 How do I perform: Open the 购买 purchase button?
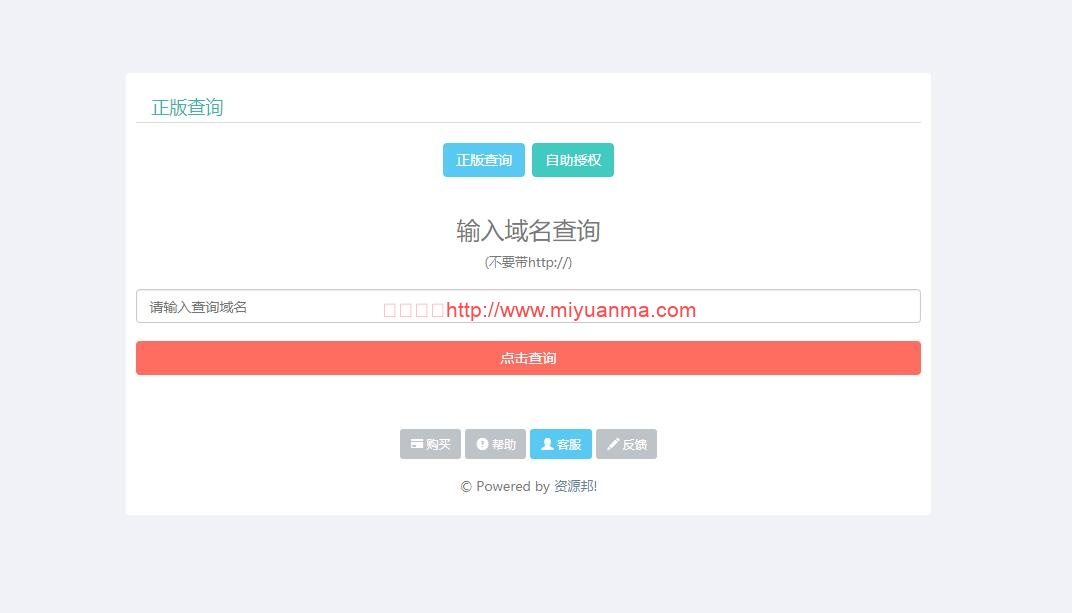point(430,444)
